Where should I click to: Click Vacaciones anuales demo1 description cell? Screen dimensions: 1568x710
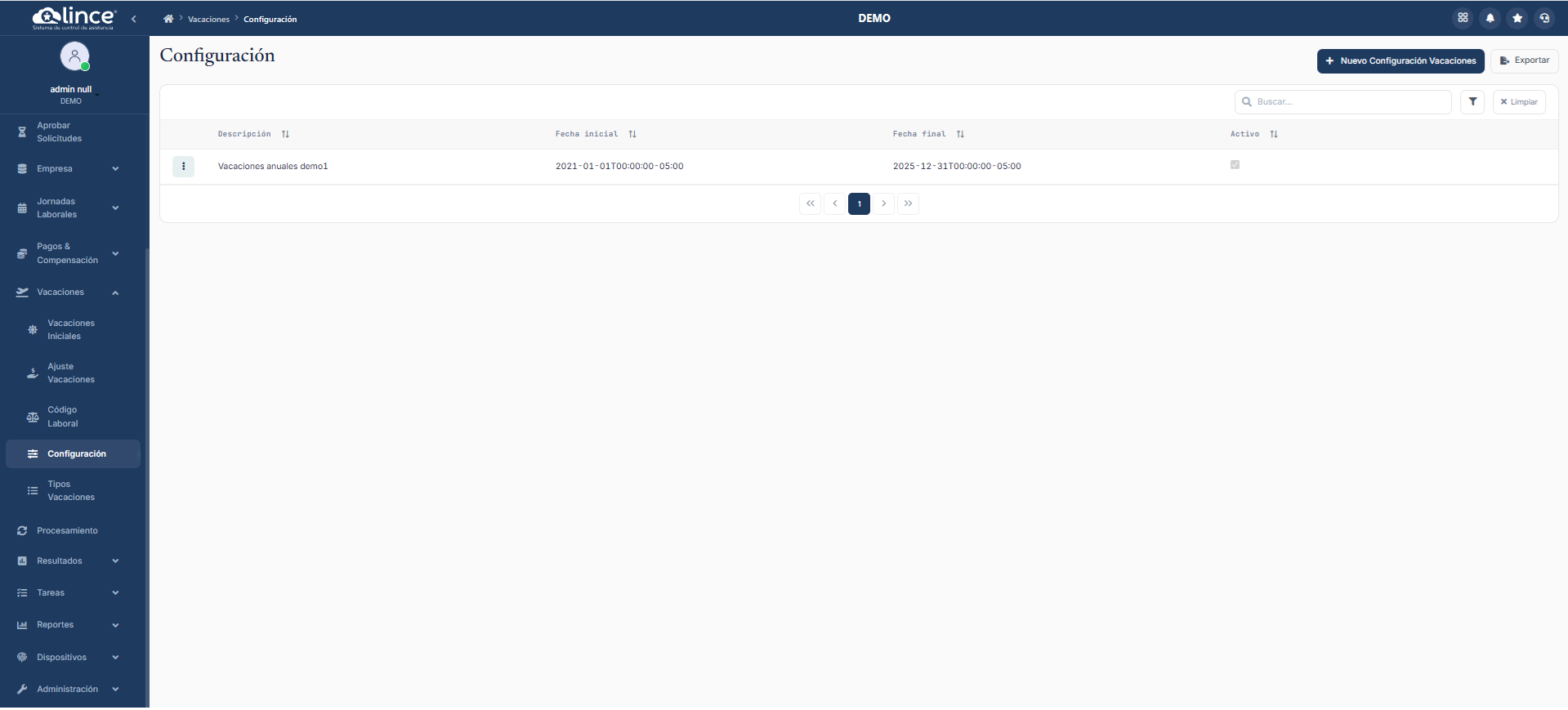[273, 167]
